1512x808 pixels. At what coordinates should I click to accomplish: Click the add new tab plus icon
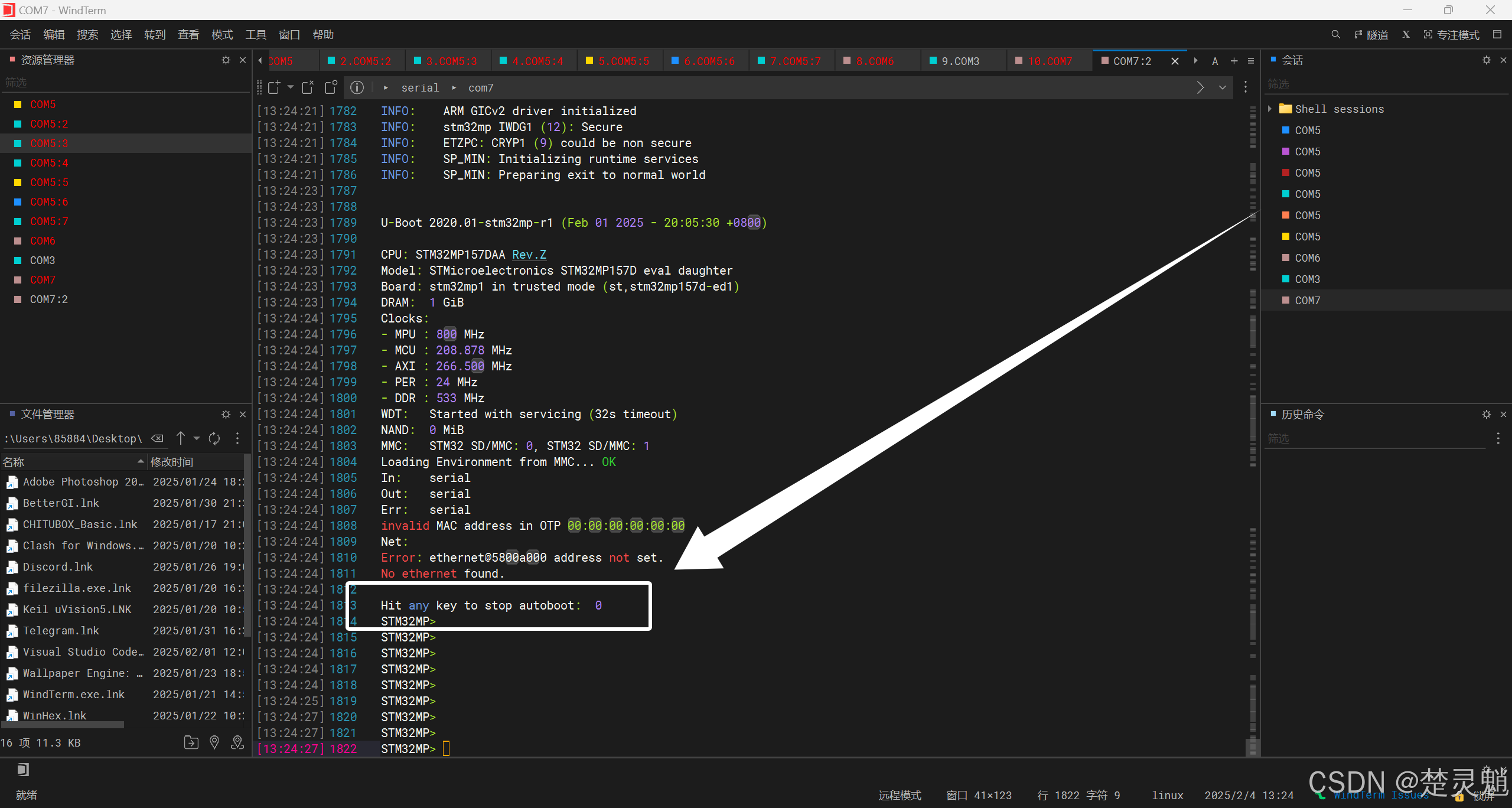pos(1234,61)
